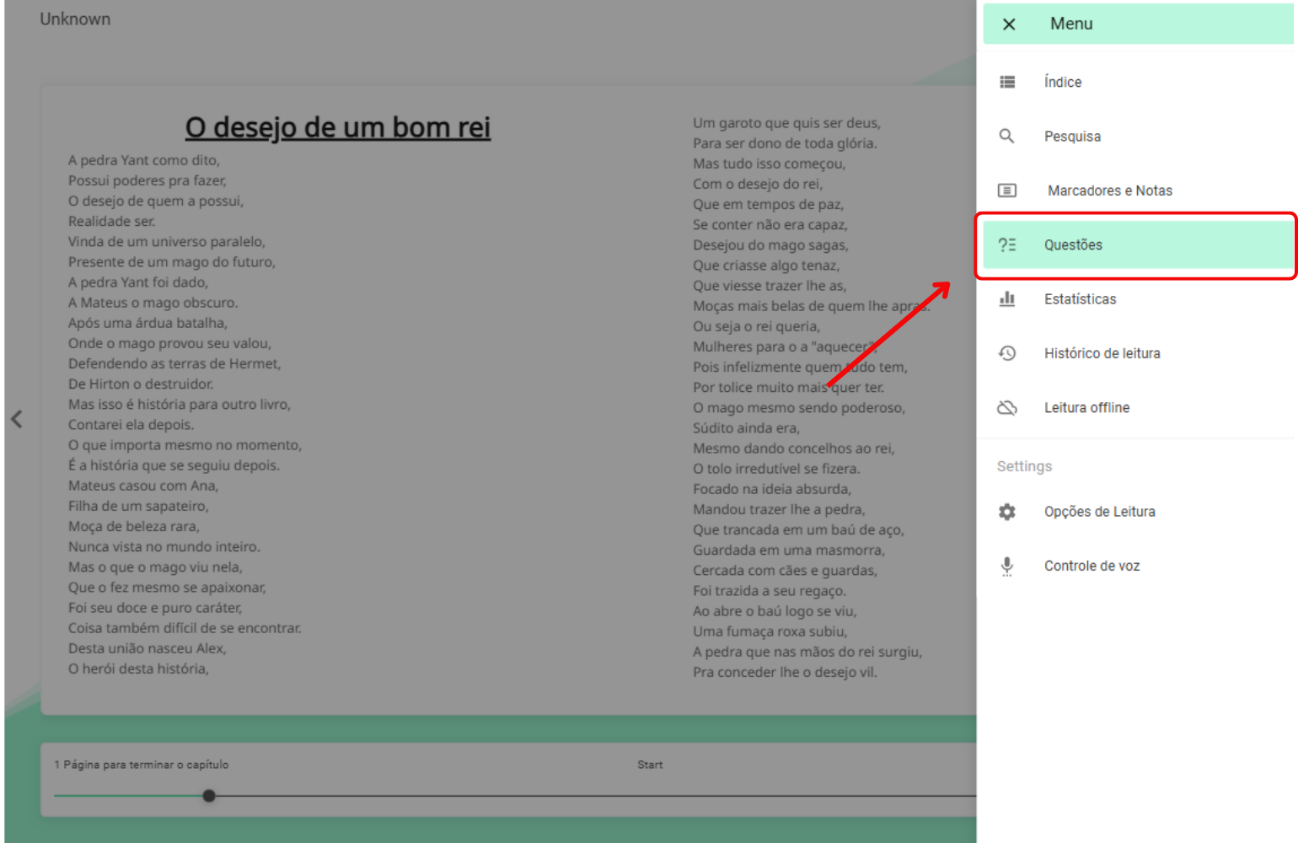Click the line 'Mateus casou com Ana,'
Viewport: 1298px width, 843px height.
click(x=143, y=486)
